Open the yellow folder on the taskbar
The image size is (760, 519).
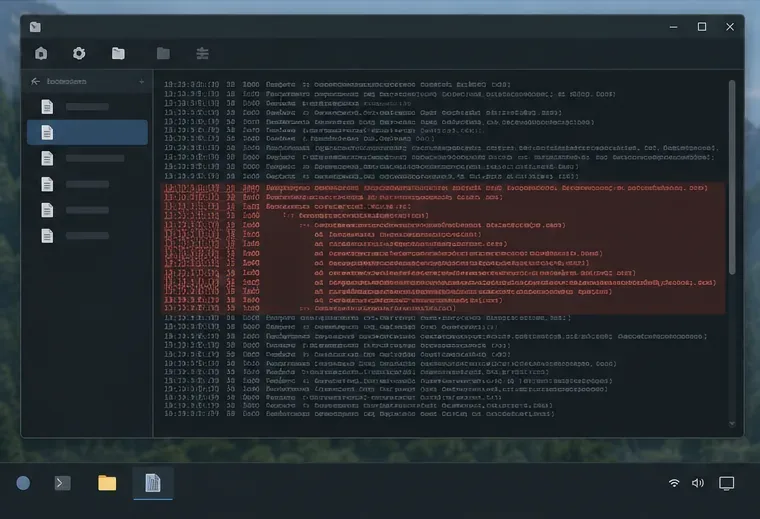point(107,483)
